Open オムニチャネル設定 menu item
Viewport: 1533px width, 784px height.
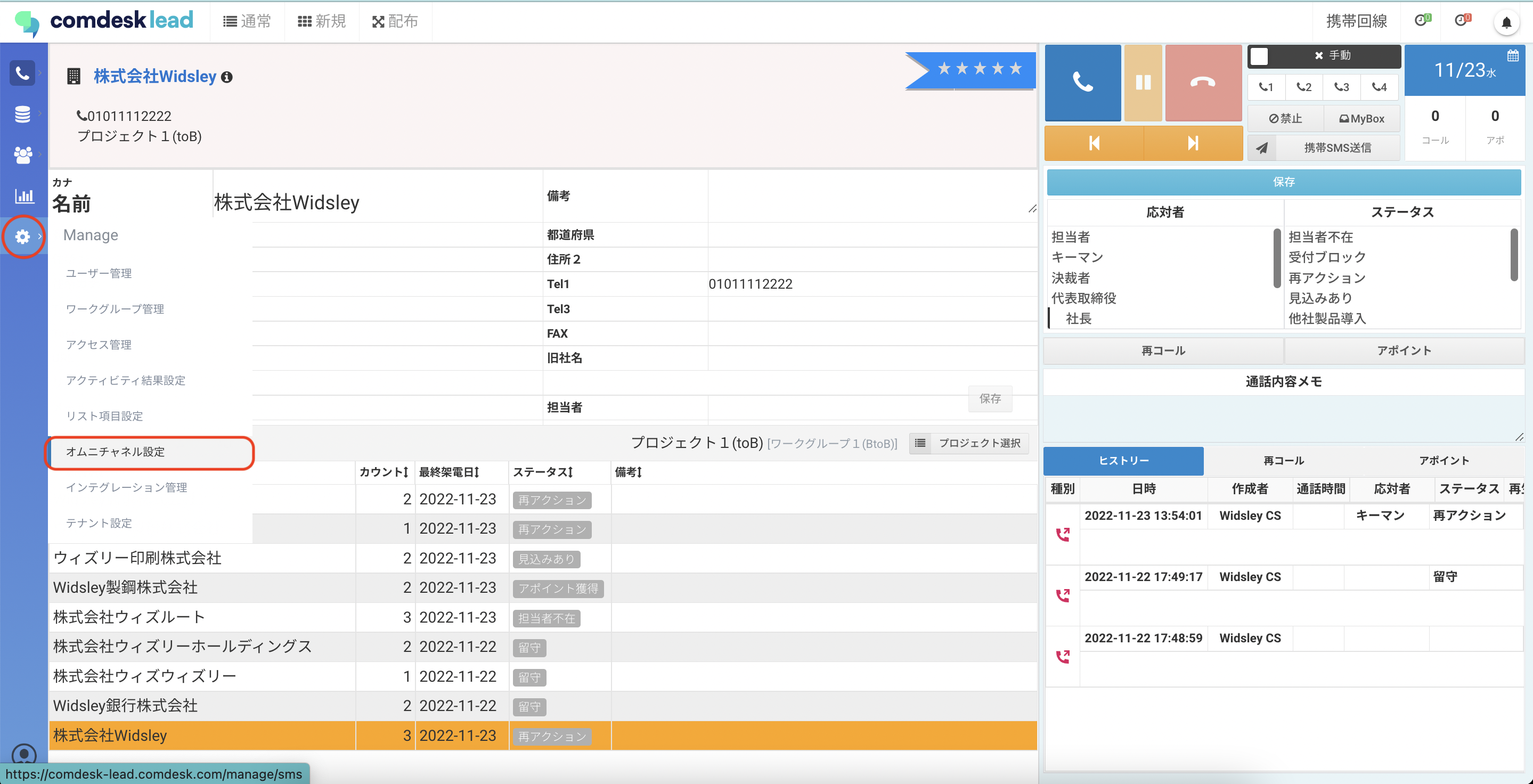(150, 452)
